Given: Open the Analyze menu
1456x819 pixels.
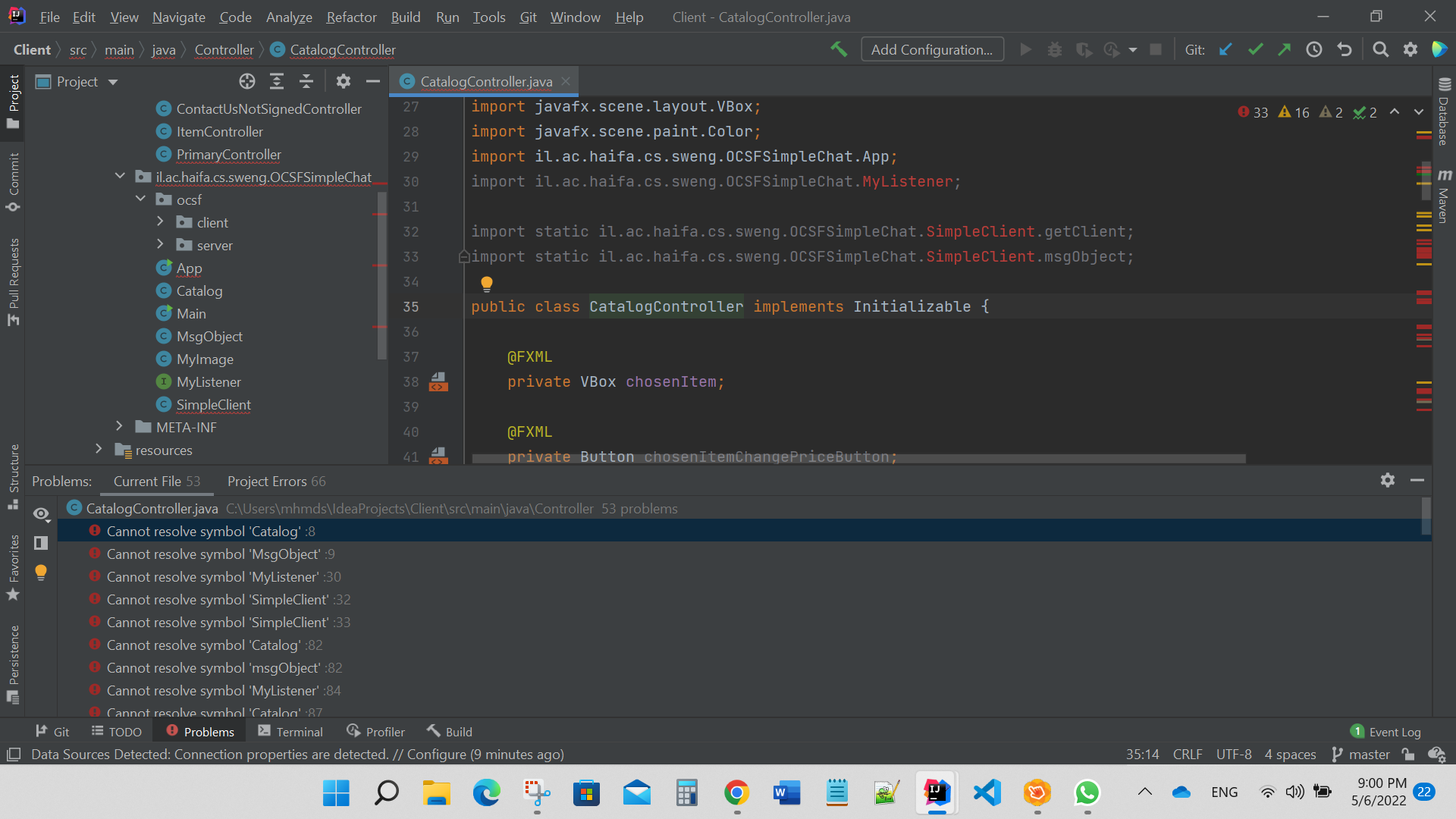Looking at the screenshot, I should pos(289,17).
